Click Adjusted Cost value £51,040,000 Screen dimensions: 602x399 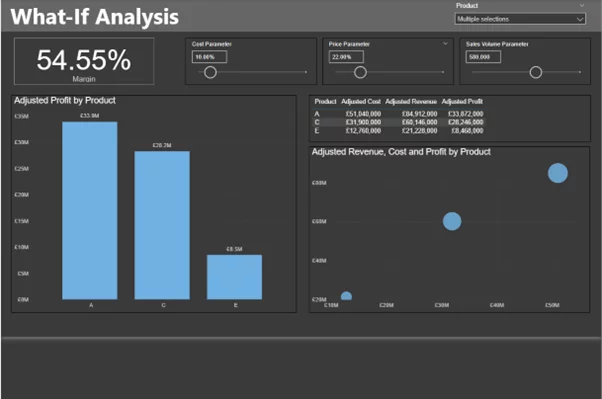(363, 114)
